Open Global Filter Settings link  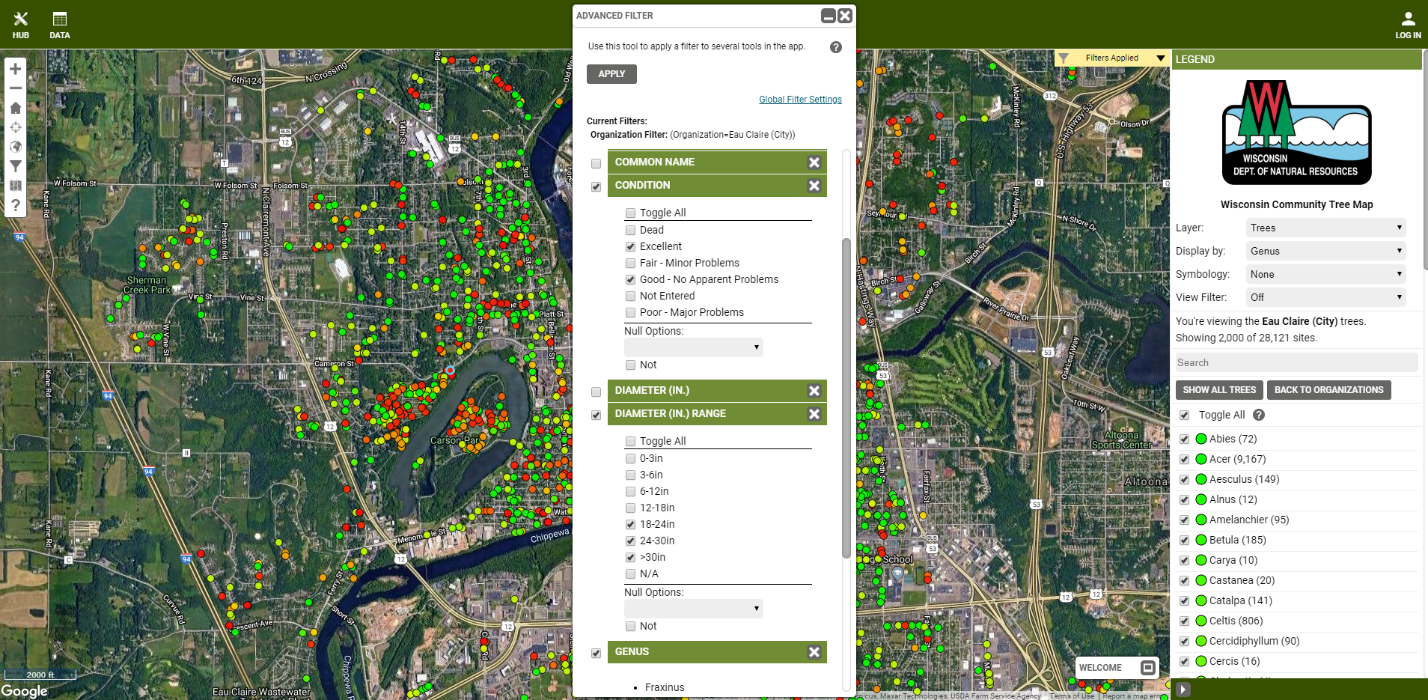coord(799,99)
